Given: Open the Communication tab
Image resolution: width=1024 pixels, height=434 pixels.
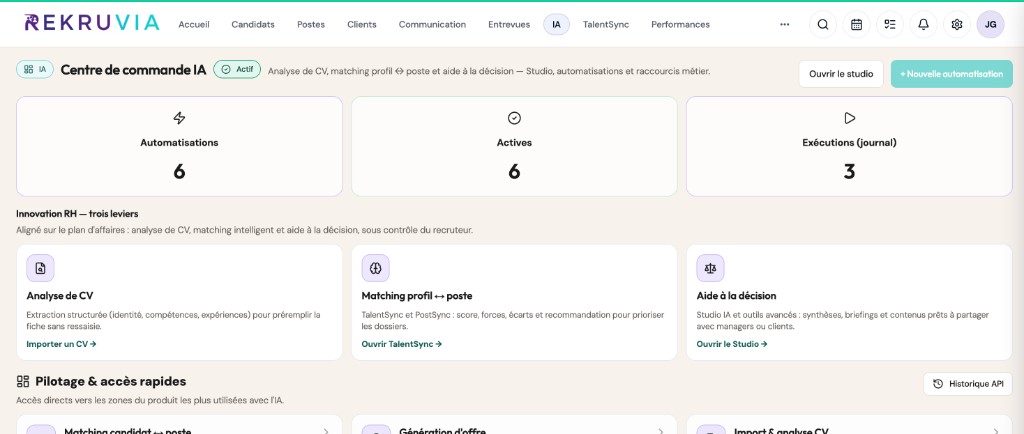Looking at the screenshot, I should (x=432, y=25).
